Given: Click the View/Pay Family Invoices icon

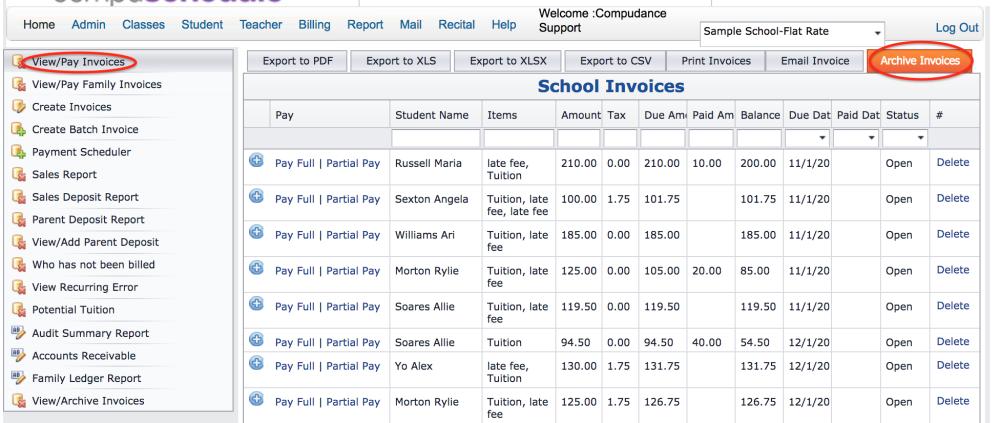Looking at the screenshot, I should (18, 84).
